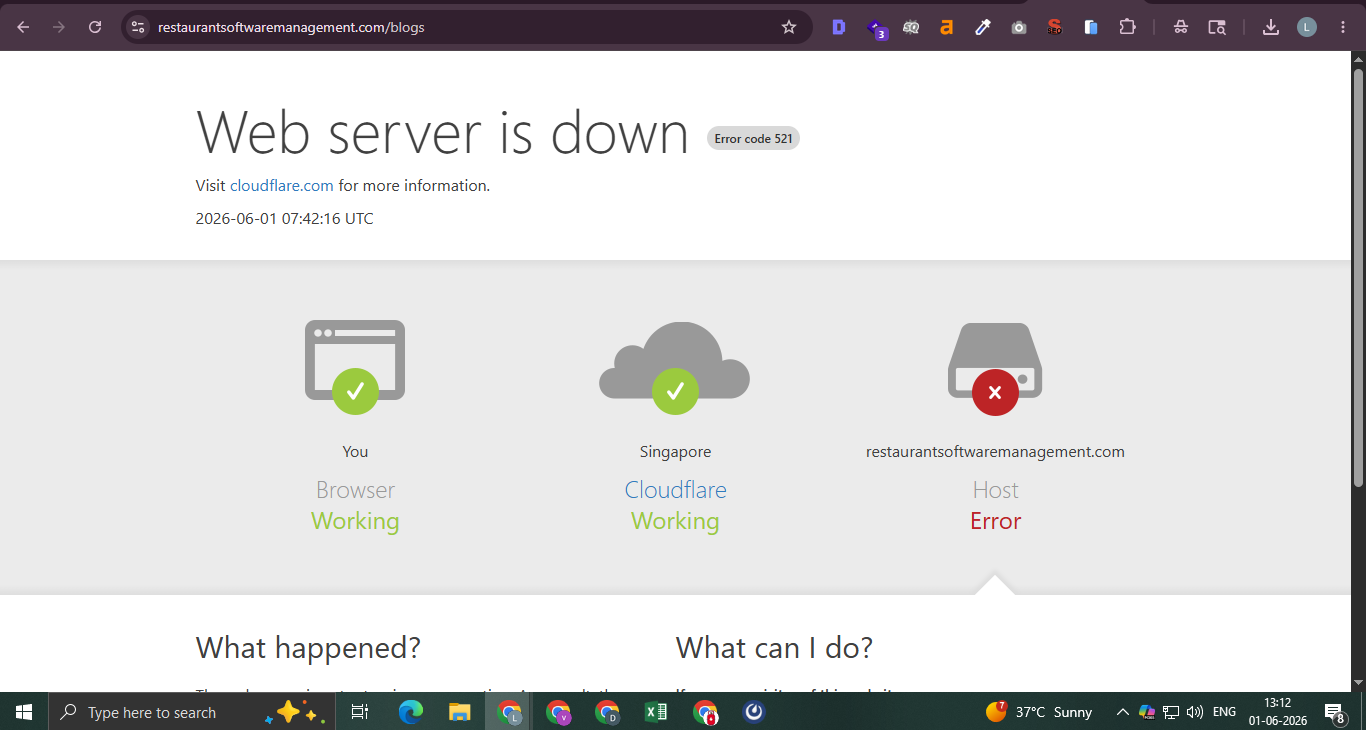
Task: Open the Extensions puzzle-piece menu
Action: click(1127, 27)
